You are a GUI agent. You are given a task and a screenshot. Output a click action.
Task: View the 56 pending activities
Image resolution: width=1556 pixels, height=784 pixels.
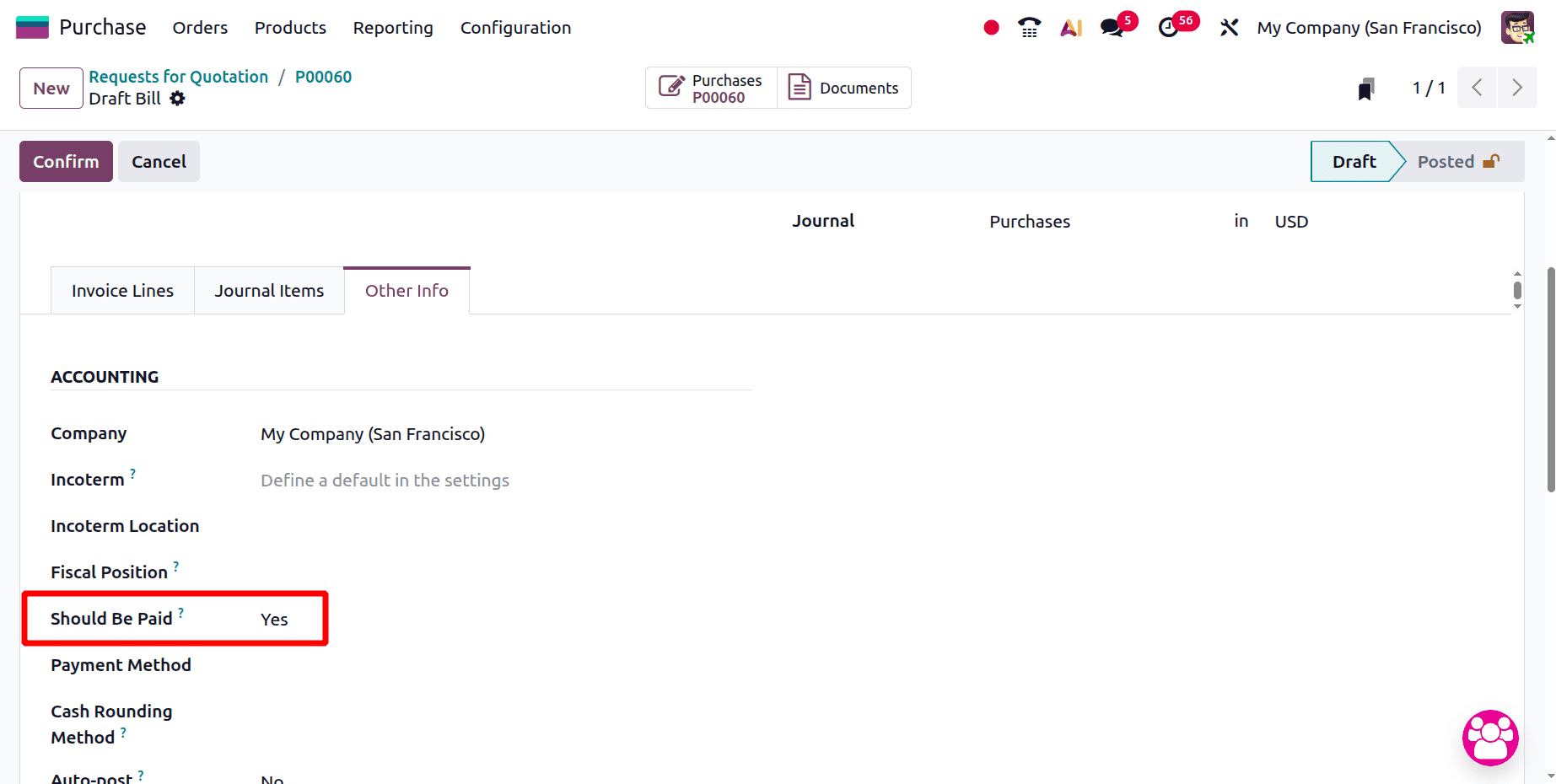coord(1171,27)
